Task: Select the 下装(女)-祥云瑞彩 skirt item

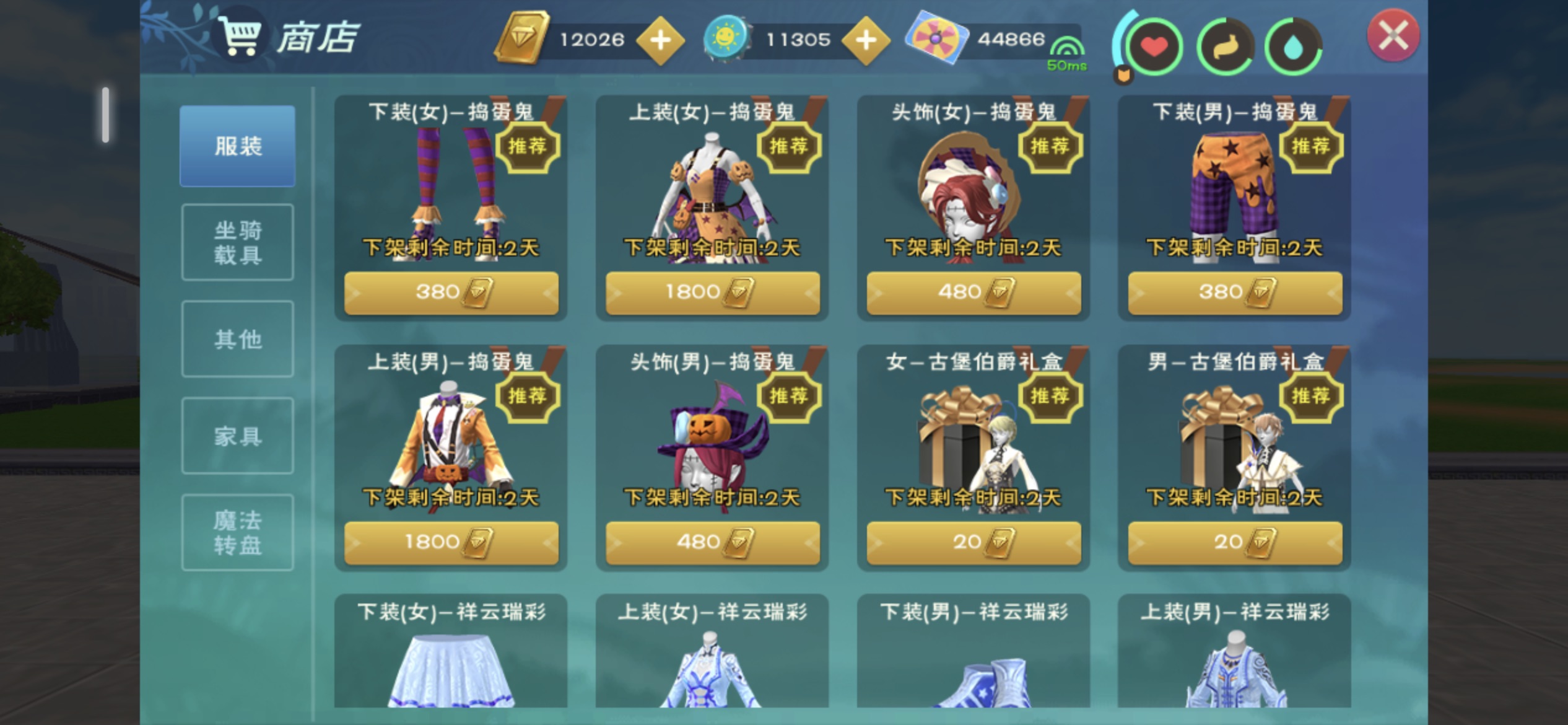Action: tap(451, 651)
